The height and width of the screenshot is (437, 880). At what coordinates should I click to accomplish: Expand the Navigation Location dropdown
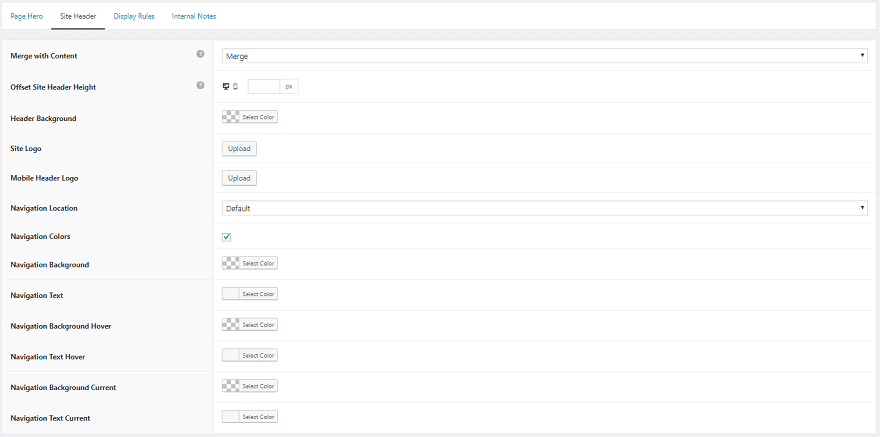pyautogui.click(x=544, y=208)
